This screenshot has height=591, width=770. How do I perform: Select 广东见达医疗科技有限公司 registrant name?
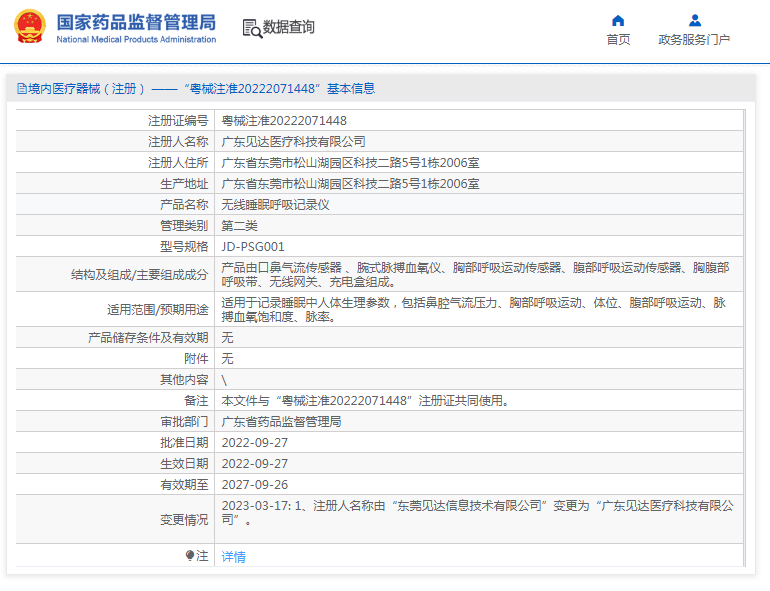(x=293, y=141)
